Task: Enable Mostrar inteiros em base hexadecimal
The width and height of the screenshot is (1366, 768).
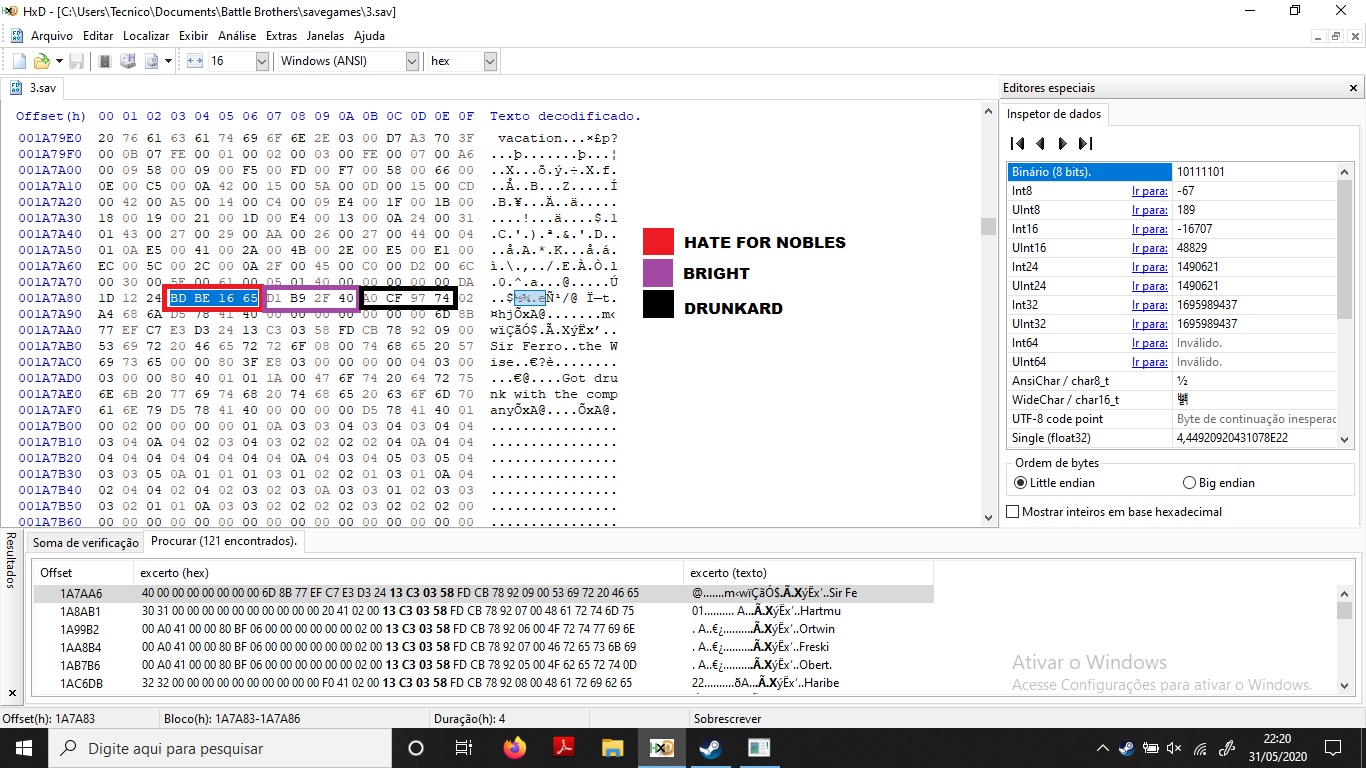Action: [x=1114, y=512]
